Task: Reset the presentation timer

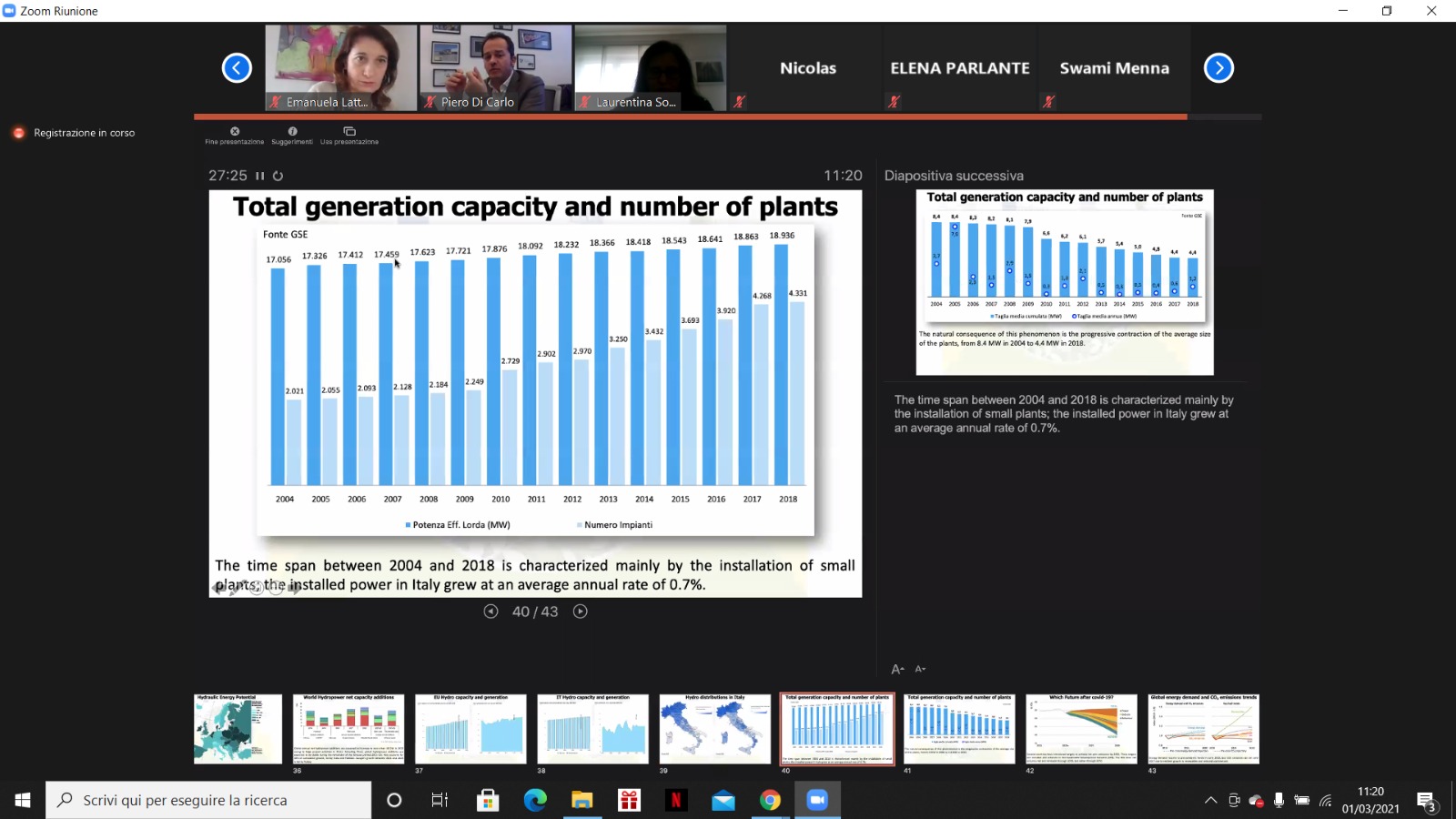Action: click(278, 177)
